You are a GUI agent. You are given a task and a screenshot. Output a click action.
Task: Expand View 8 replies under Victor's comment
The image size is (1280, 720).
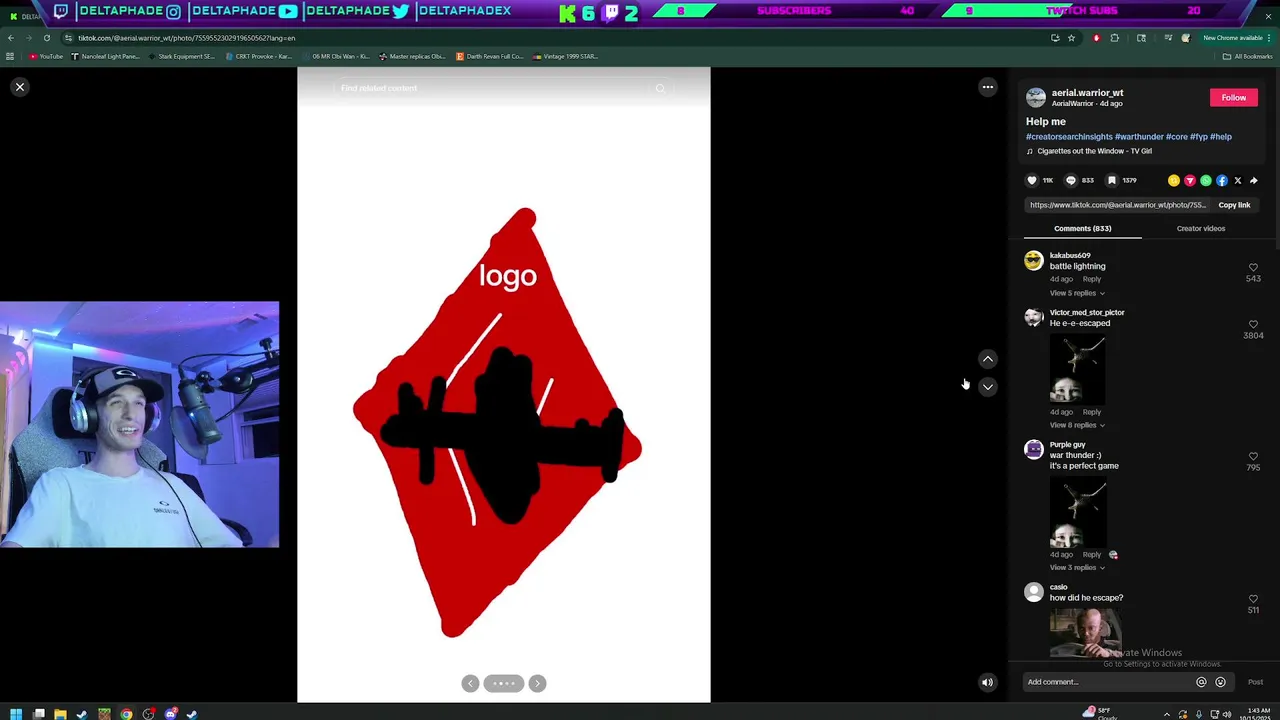tap(1077, 425)
